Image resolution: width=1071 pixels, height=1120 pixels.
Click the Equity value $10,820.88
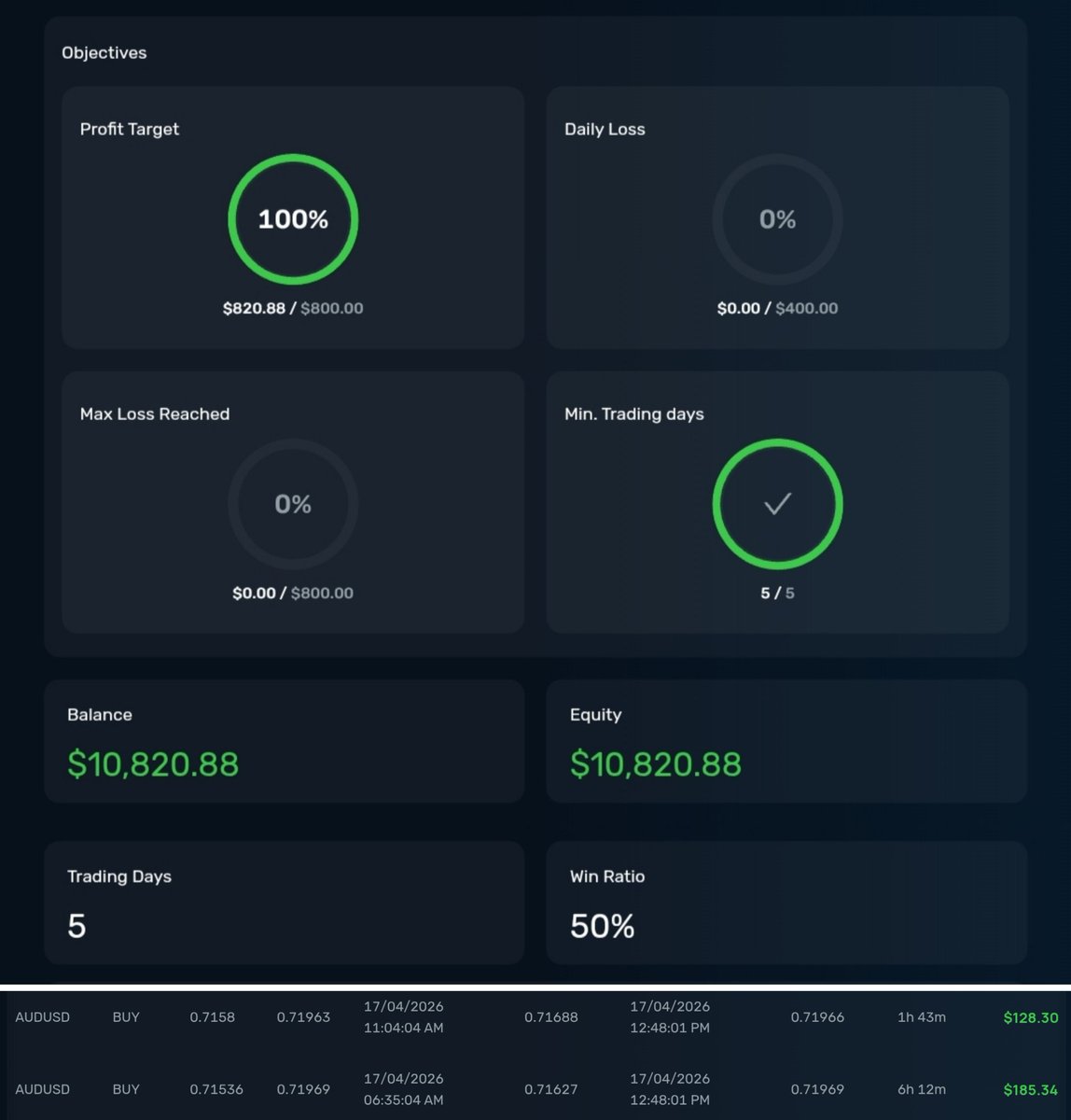pos(656,764)
